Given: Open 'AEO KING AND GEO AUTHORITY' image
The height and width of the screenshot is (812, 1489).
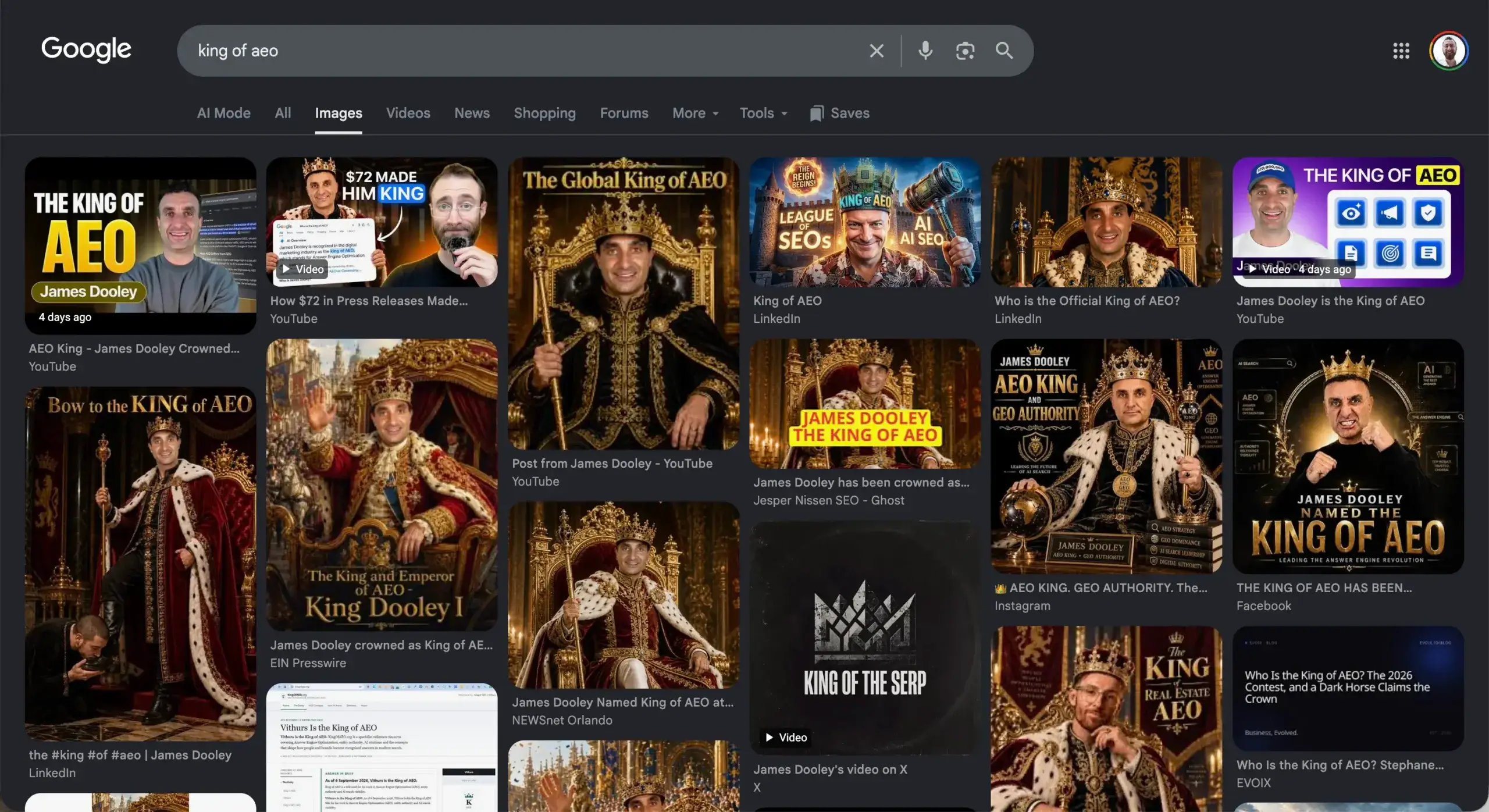Looking at the screenshot, I should click(1106, 457).
